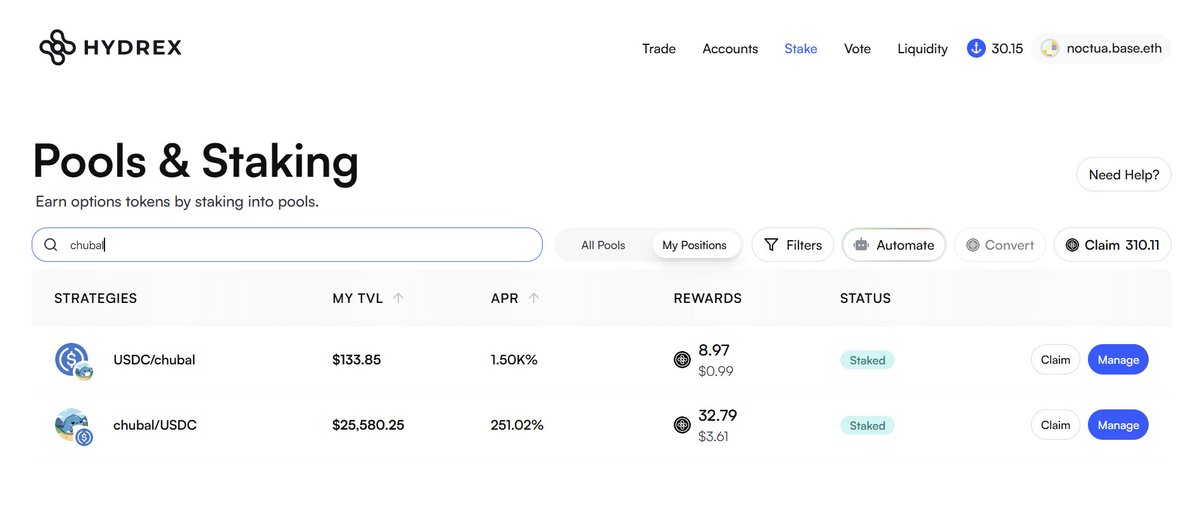Go to the Stake page

tap(801, 48)
